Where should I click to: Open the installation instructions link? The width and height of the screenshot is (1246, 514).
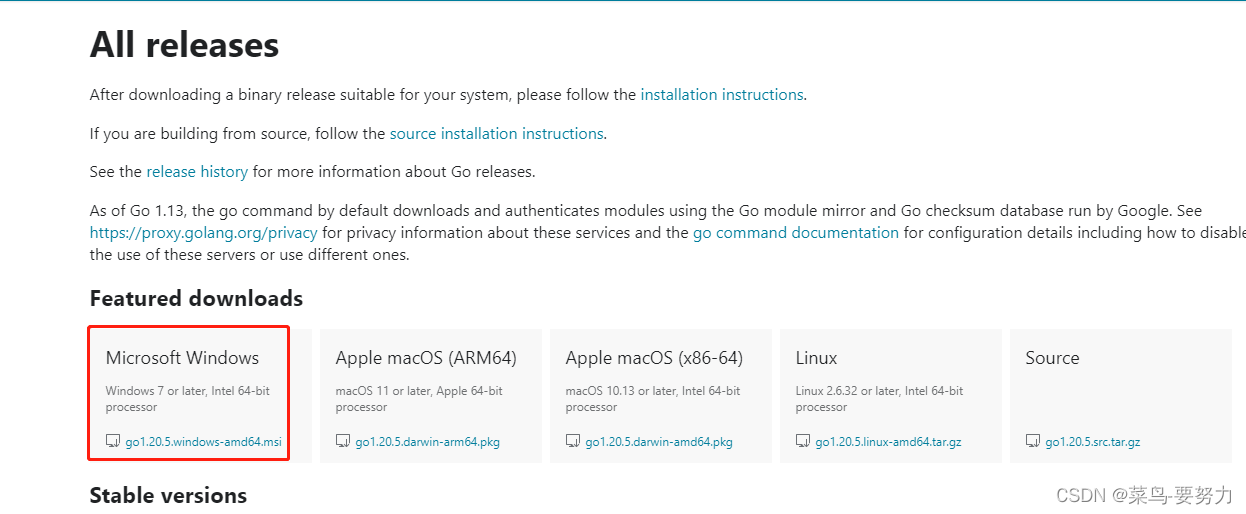pyautogui.click(x=722, y=95)
